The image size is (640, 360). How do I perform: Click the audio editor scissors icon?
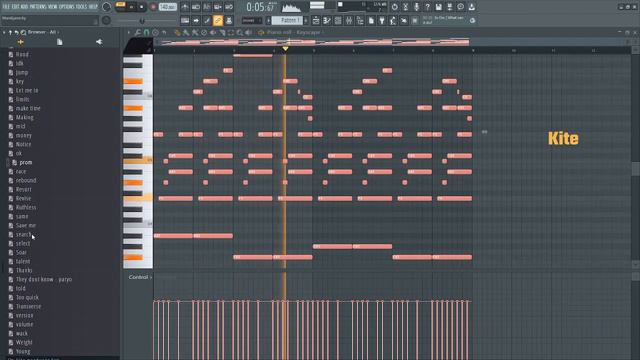405,7
